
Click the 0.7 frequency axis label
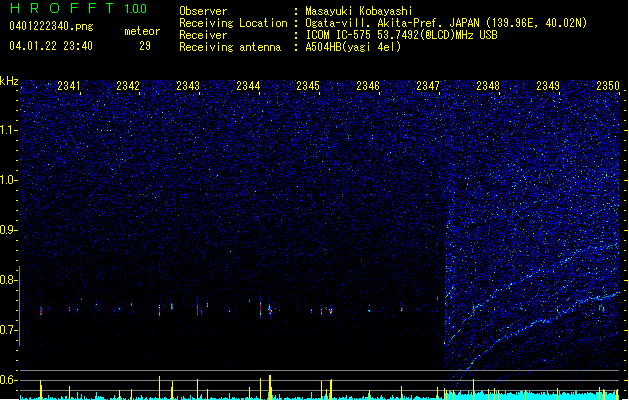9,330
